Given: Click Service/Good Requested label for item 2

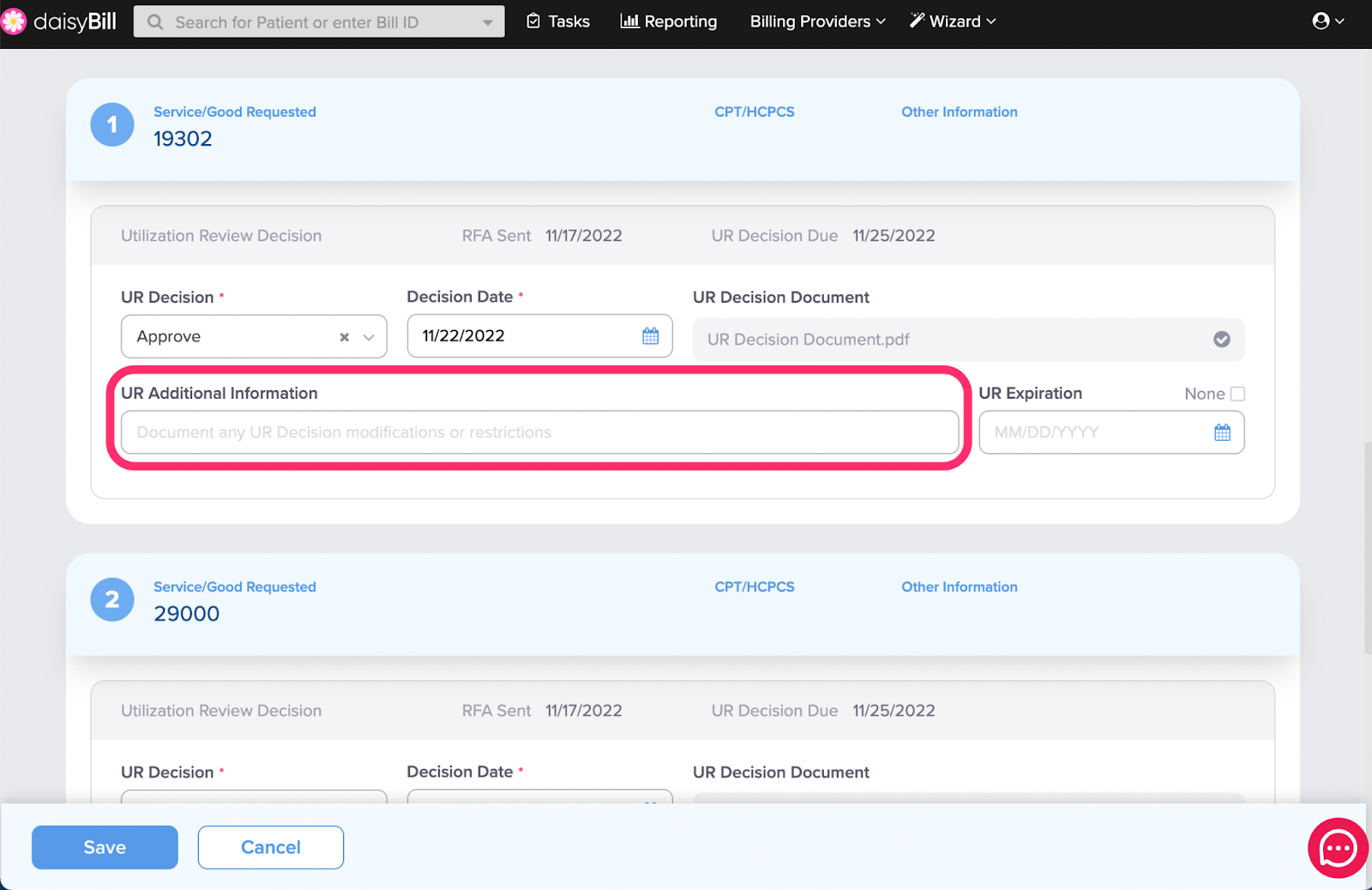Looking at the screenshot, I should pyautogui.click(x=235, y=587).
